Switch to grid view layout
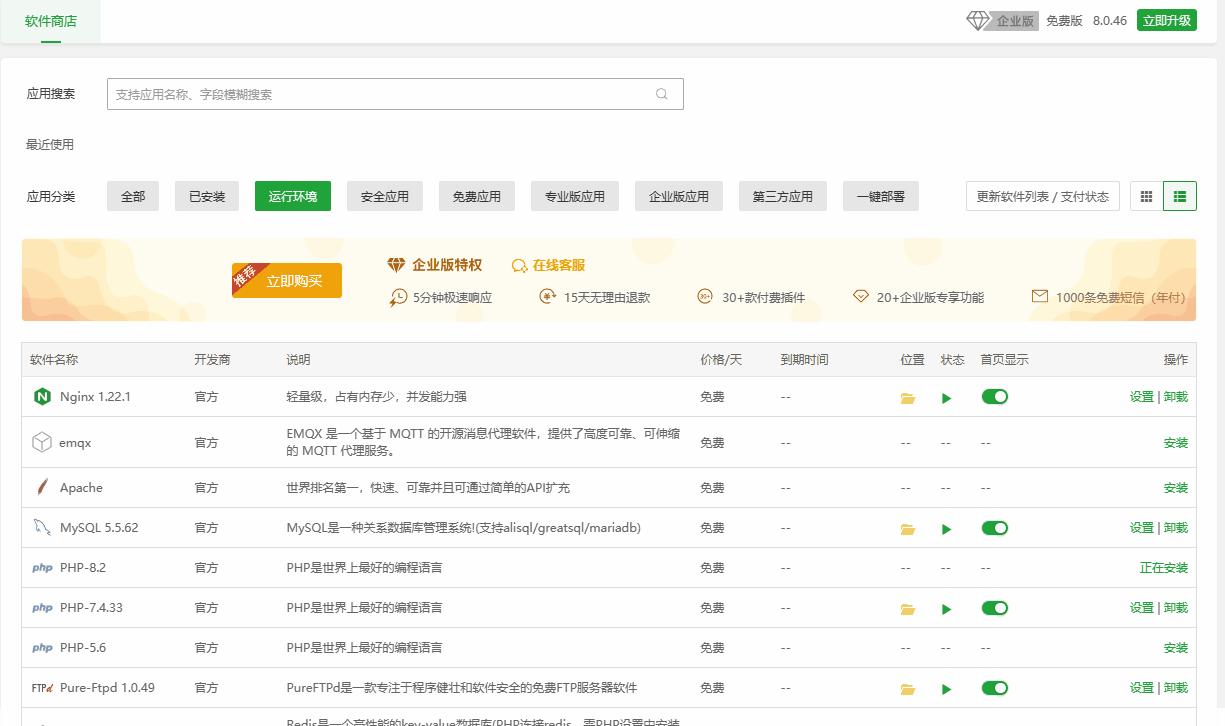Image resolution: width=1225 pixels, height=726 pixels. coord(1147,196)
